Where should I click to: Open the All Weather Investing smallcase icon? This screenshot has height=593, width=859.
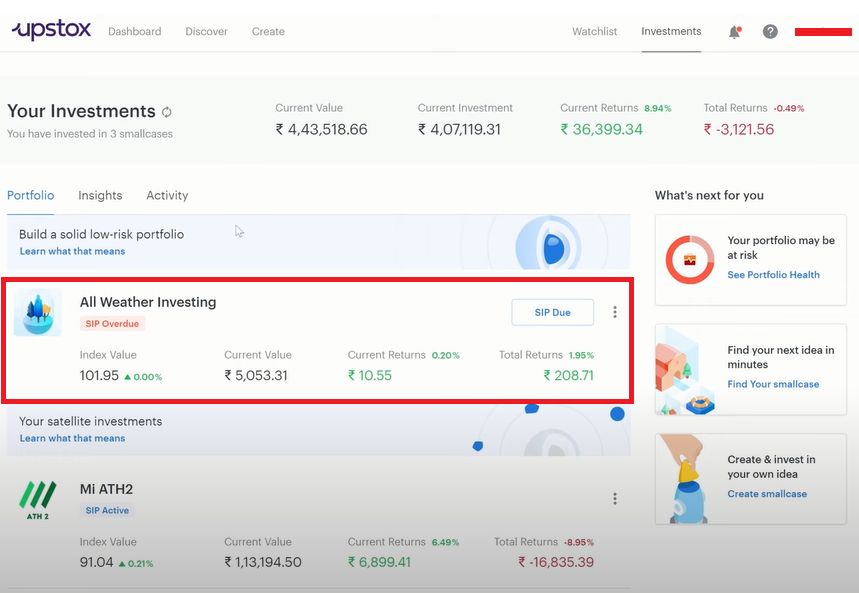(38, 312)
